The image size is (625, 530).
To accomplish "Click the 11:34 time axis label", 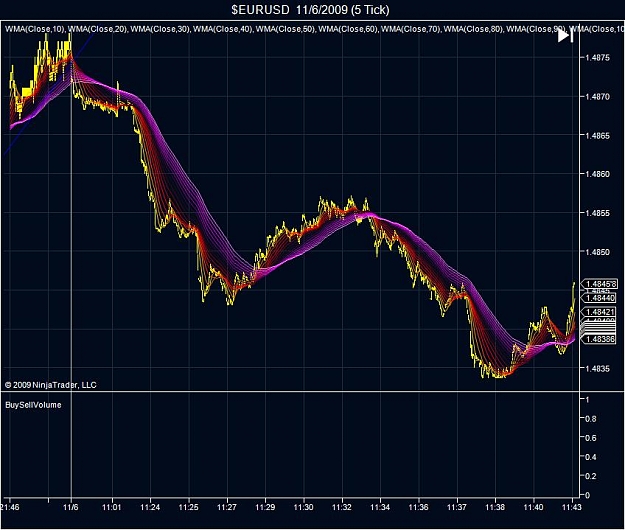I will (380, 507).
